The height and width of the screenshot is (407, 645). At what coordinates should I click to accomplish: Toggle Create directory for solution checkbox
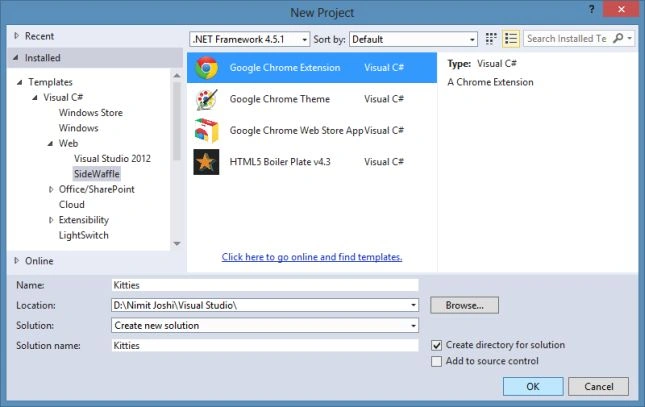pyautogui.click(x=436, y=345)
